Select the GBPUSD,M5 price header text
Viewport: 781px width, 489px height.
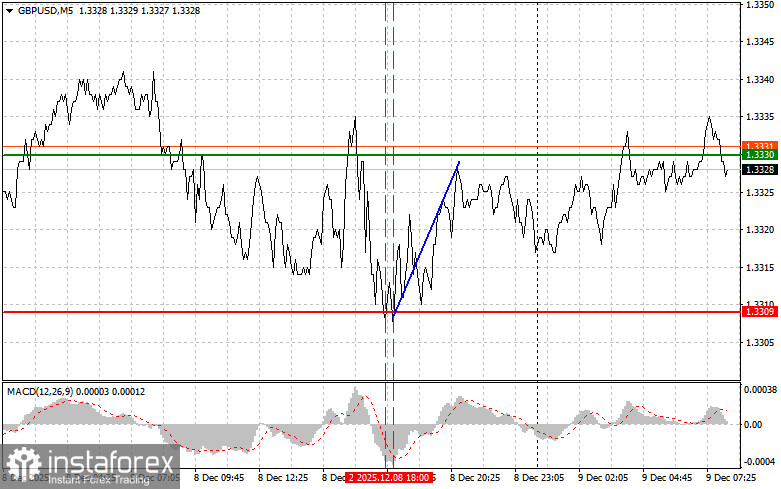109,10
